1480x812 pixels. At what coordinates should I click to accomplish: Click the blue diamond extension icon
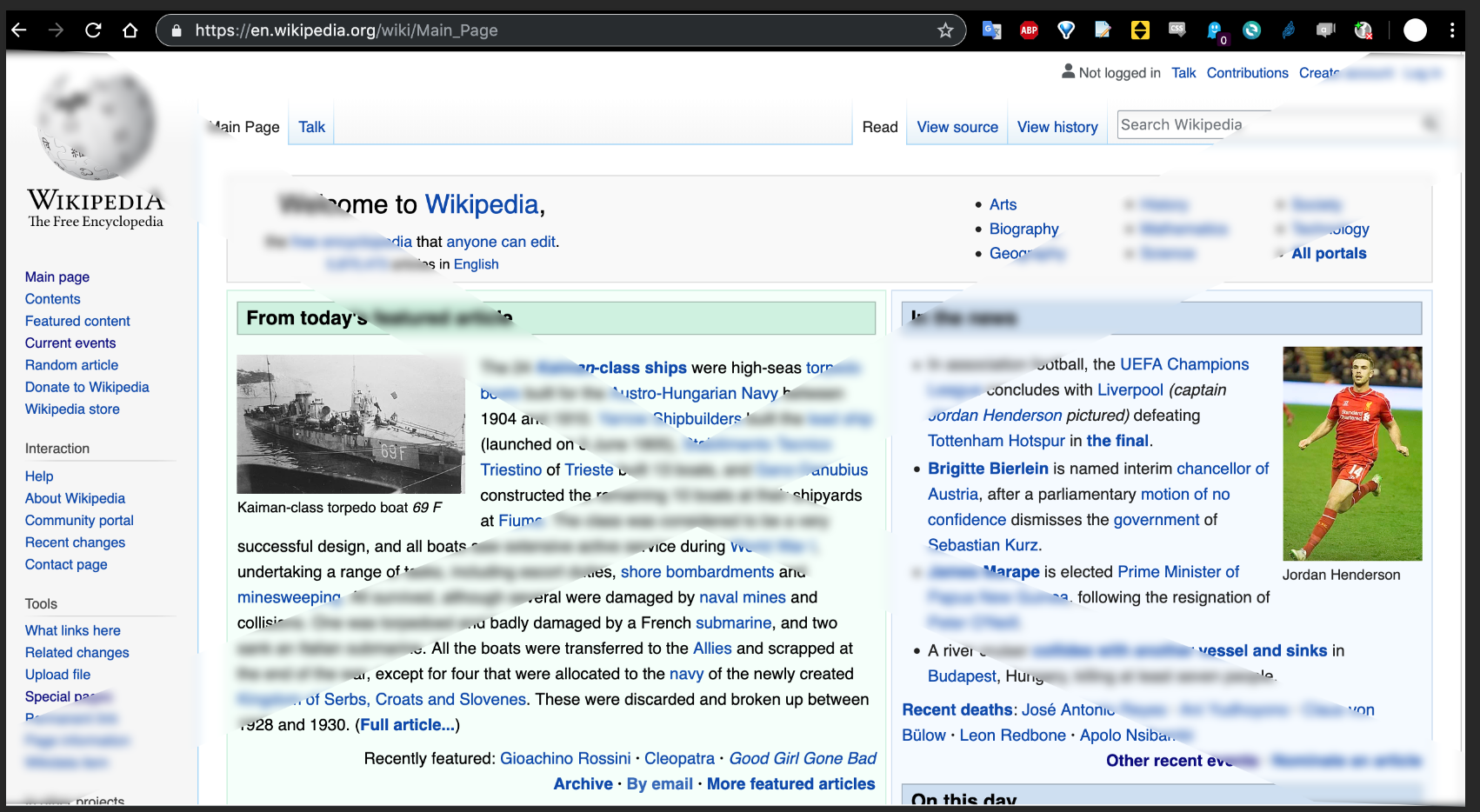tap(1066, 30)
